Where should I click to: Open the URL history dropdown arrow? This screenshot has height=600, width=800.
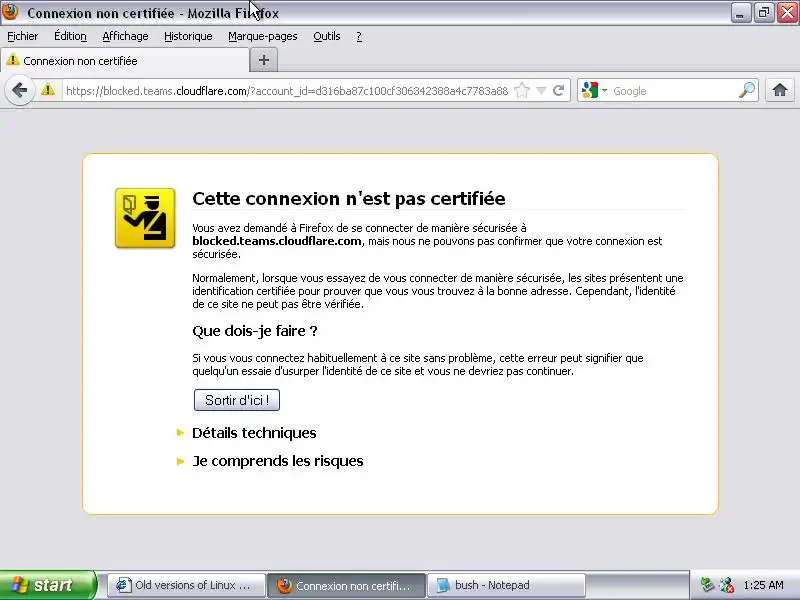541,91
